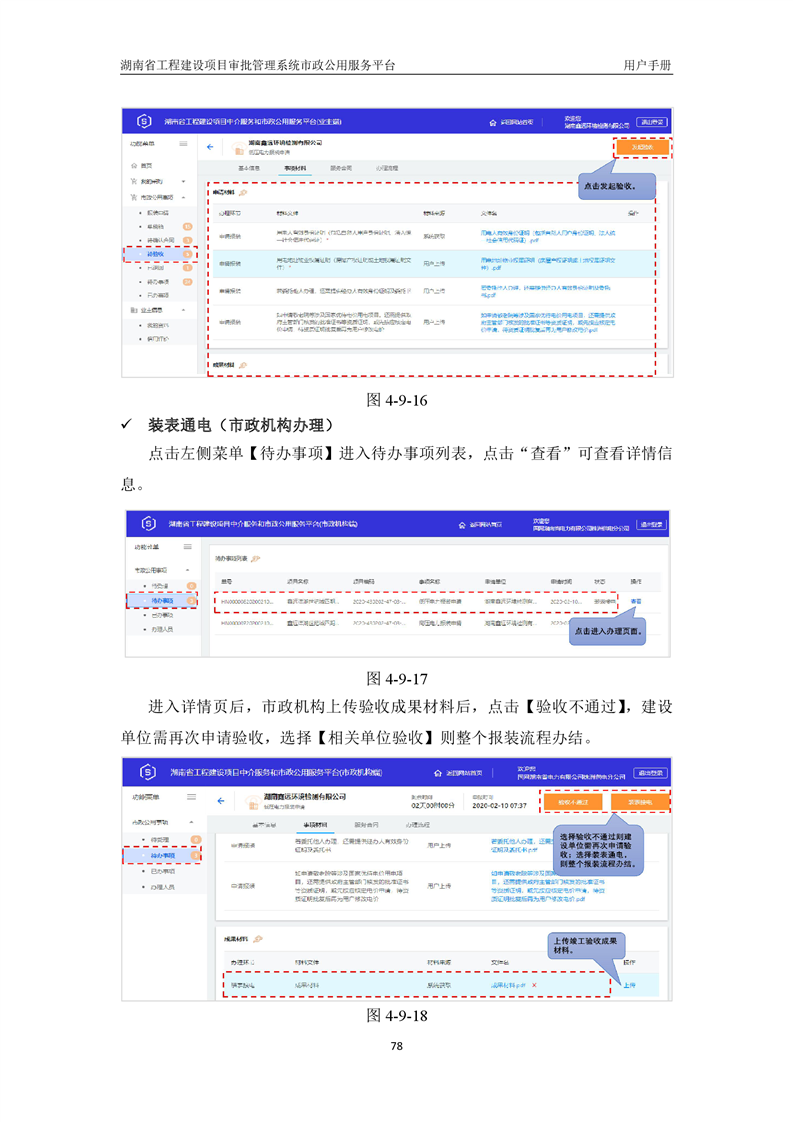Click the heading 装表通电（市政机构办理）
This screenshot has height=1122, width=793.
[x=240, y=425]
